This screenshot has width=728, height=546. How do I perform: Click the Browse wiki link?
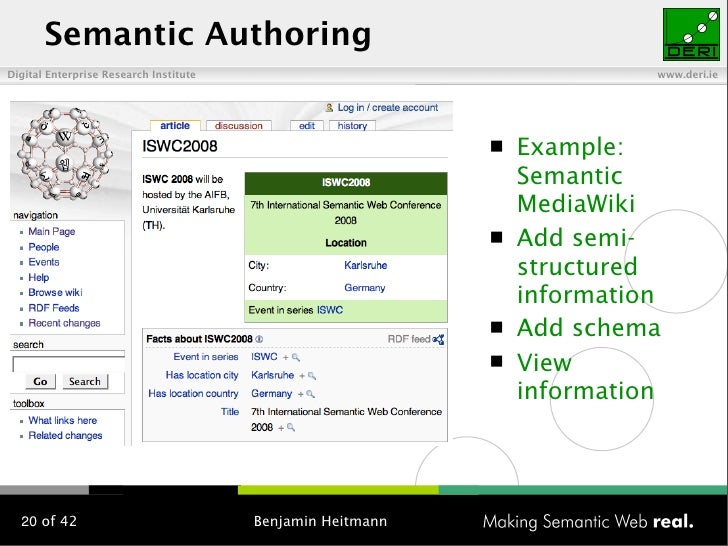55,292
